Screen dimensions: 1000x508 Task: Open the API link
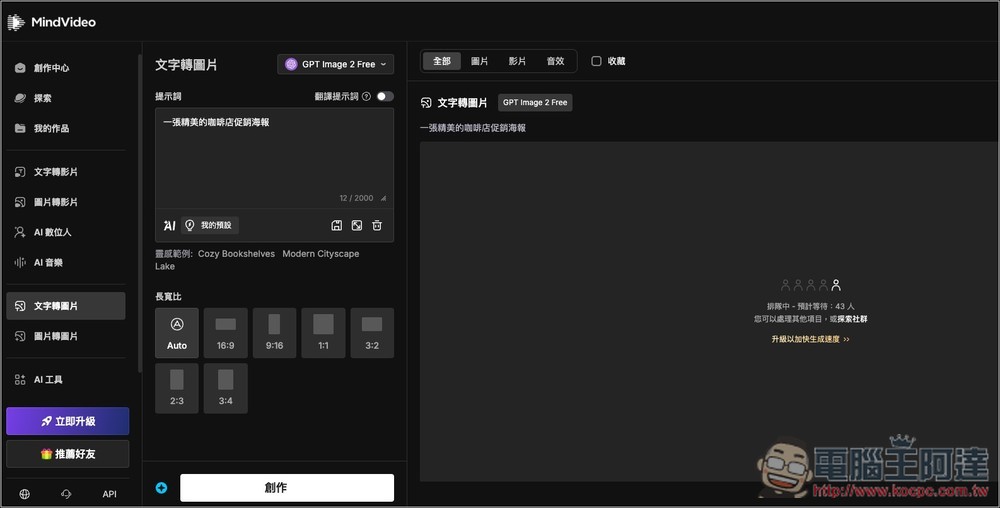click(110, 494)
